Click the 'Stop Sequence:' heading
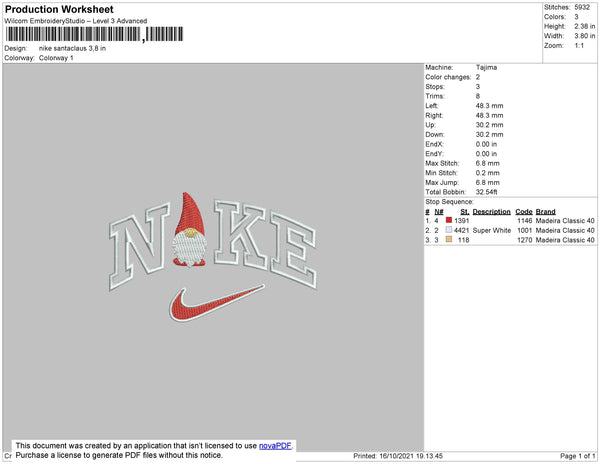This screenshot has width=600, height=464. point(449,202)
